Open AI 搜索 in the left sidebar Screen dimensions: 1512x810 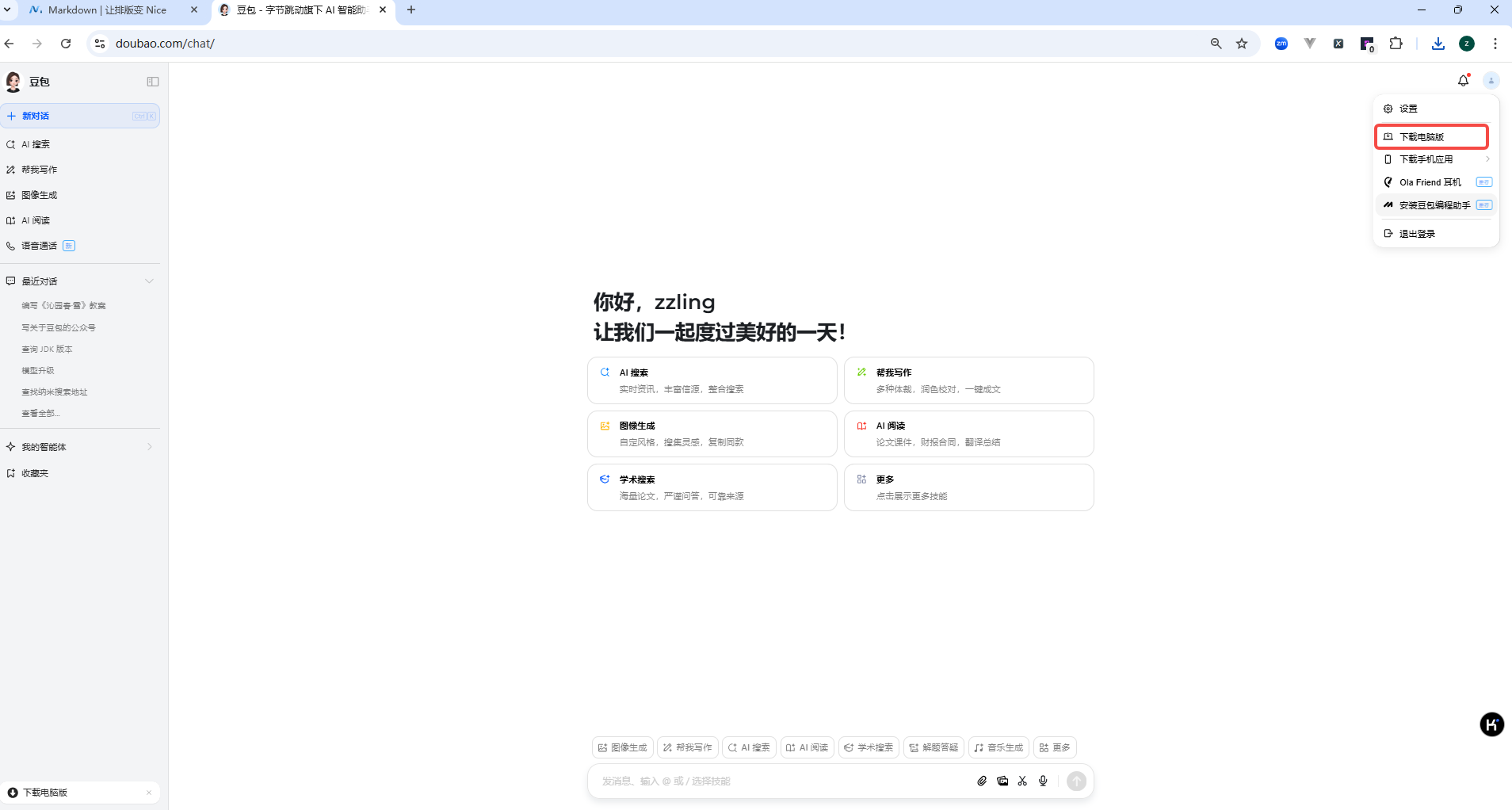pyautogui.click(x=36, y=144)
